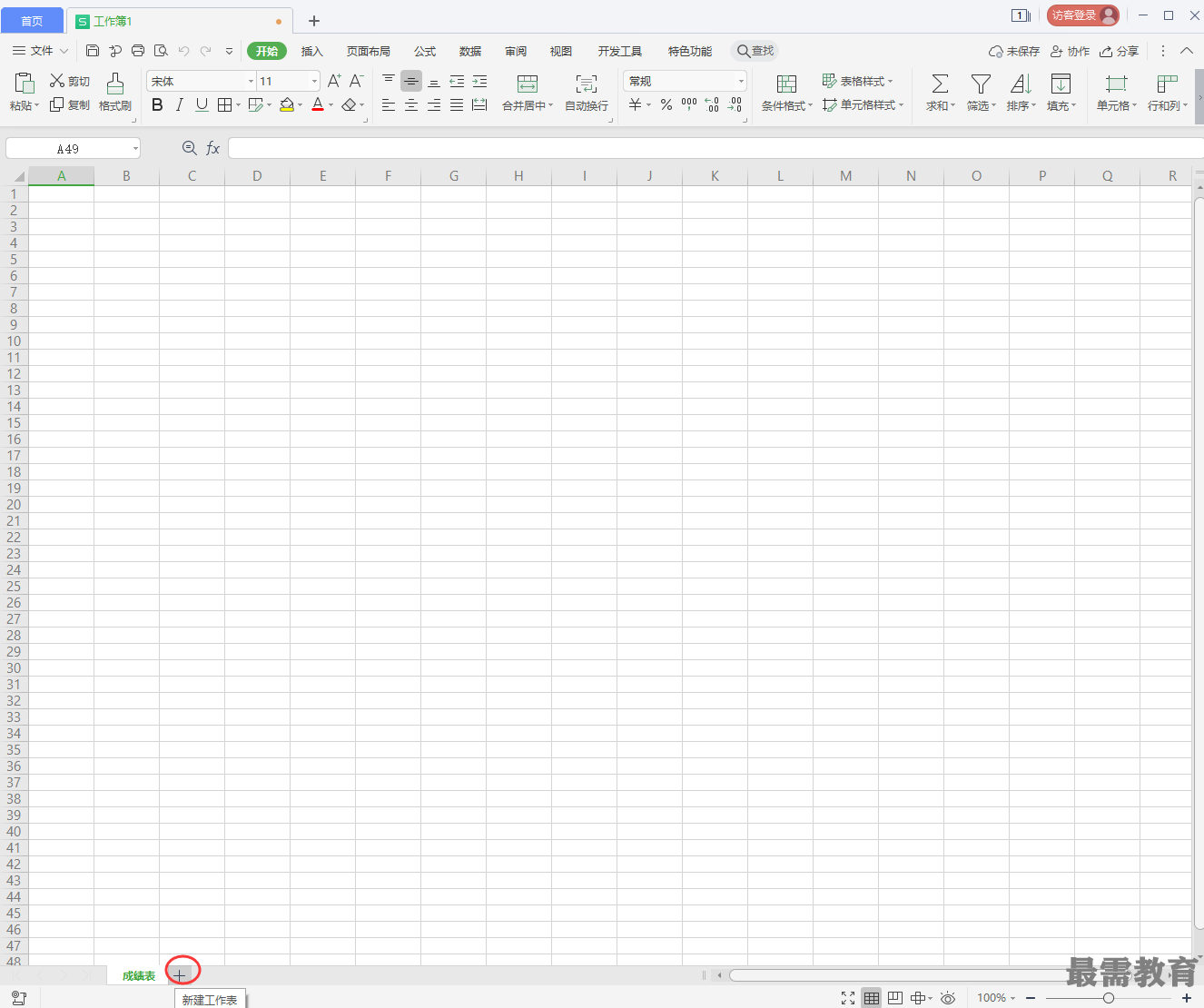Click the Rows and Columns (行和列) icon
This screenshot has width=1204, height=1008.
pyautogui.click(x=1168, y=84)
